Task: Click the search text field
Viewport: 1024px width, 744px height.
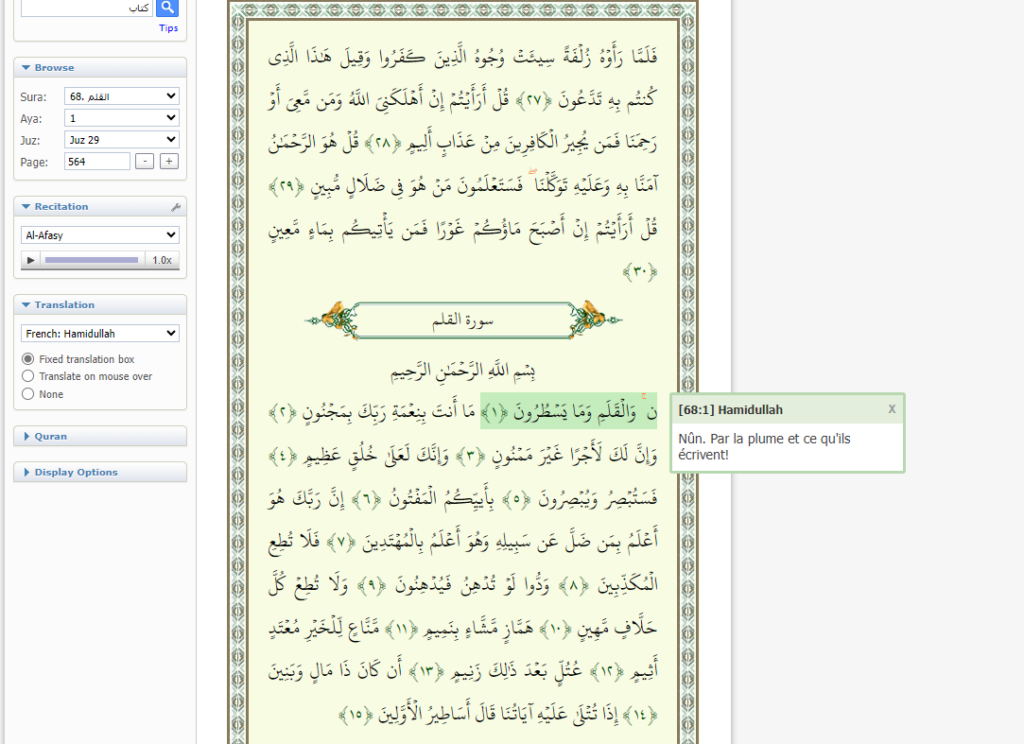Action: click(x=87, y=7)
